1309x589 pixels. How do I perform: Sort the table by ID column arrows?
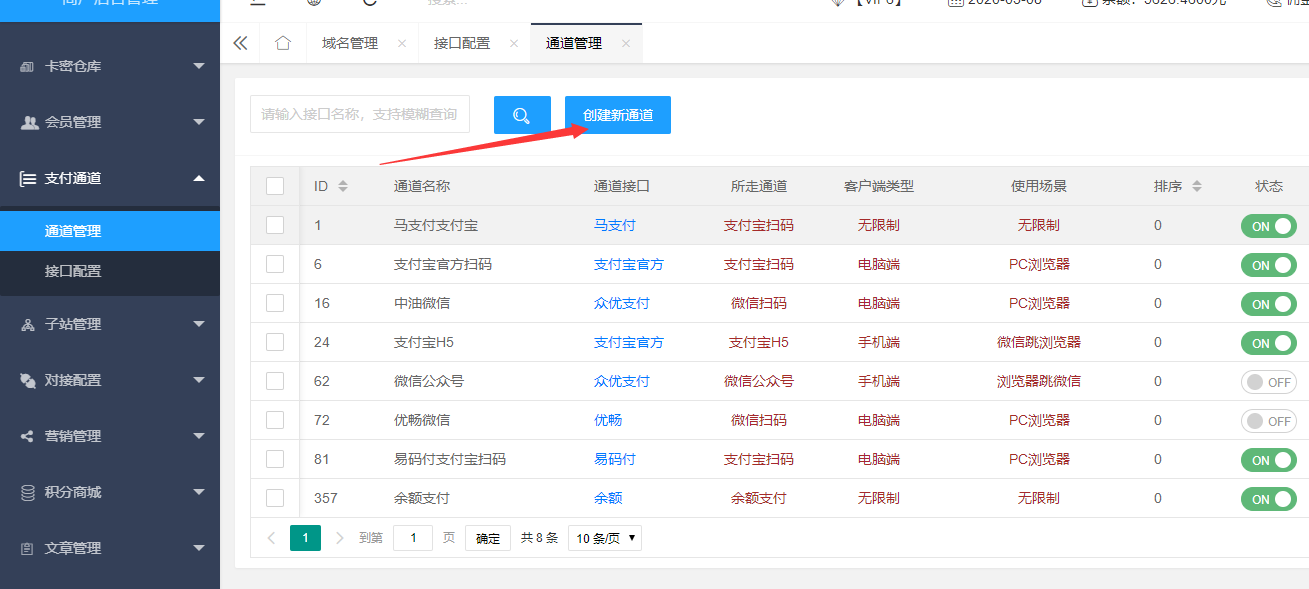tap(343, 186)
